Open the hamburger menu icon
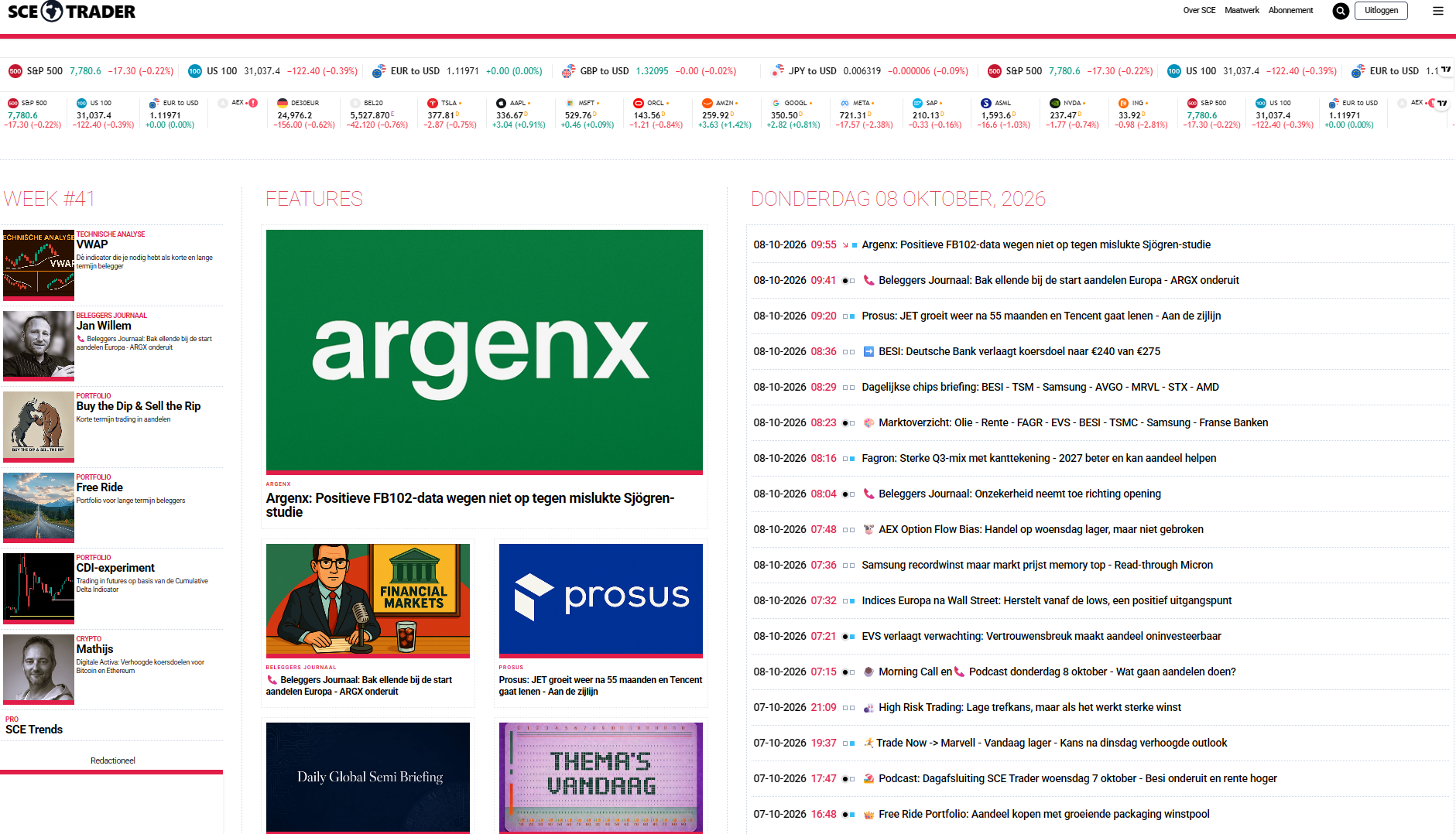Screen dimensions: 1456x834 [x=1438, y=11]
